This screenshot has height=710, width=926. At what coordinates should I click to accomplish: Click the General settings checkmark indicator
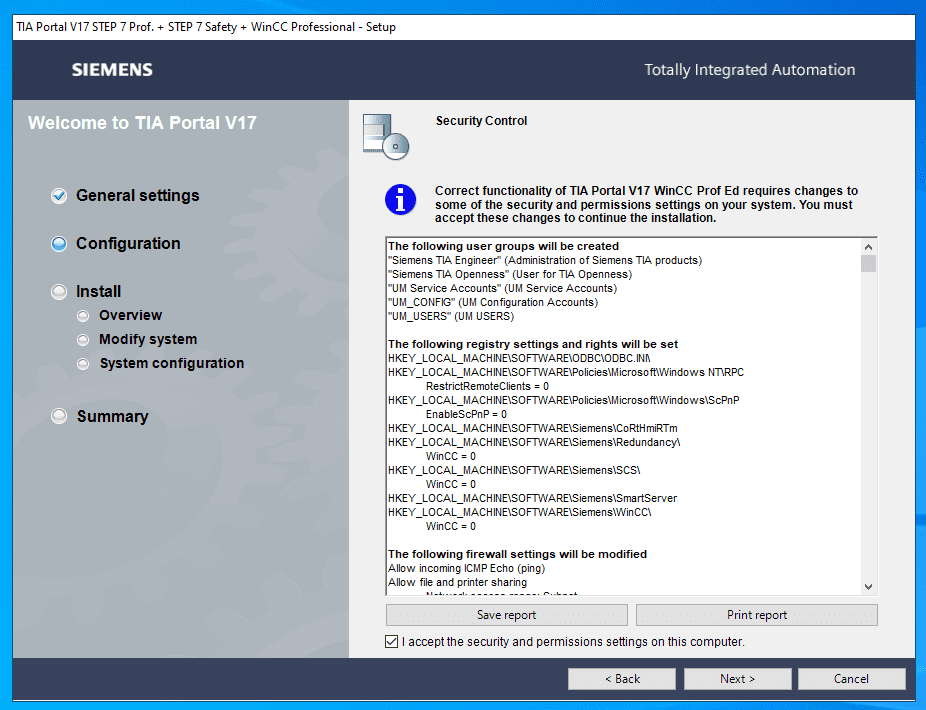(59, 196)
